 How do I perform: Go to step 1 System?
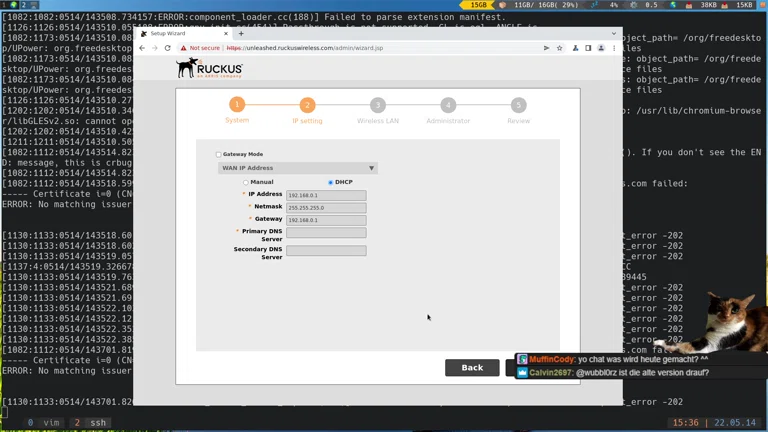tap(237, 105)
